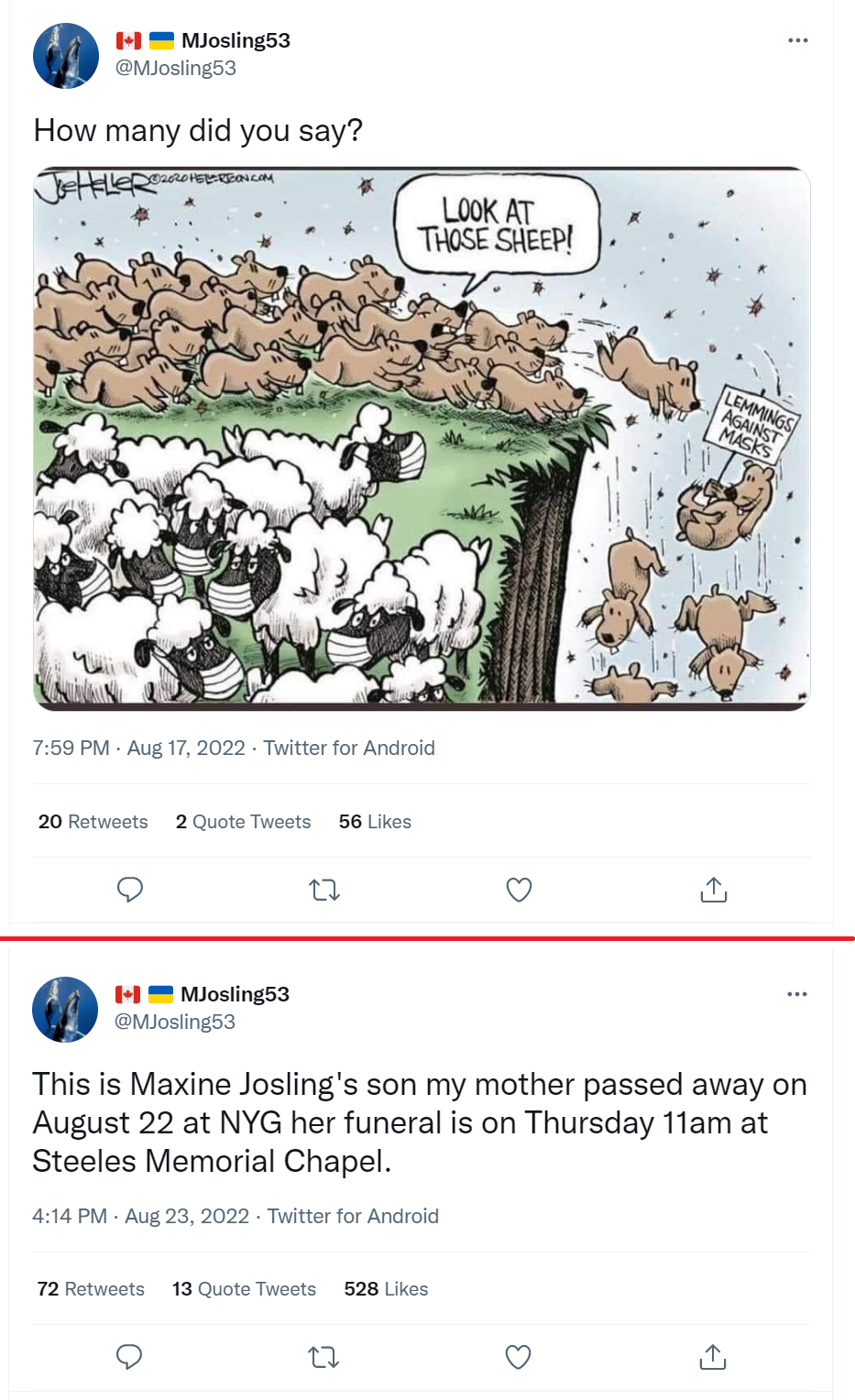
Task: Open profile avatar on first tweet
Action: [x=66, y=56]
